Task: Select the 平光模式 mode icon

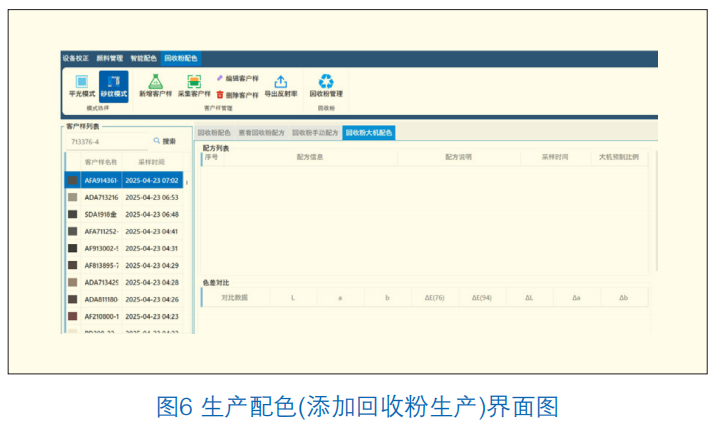Action: point(82,81)
